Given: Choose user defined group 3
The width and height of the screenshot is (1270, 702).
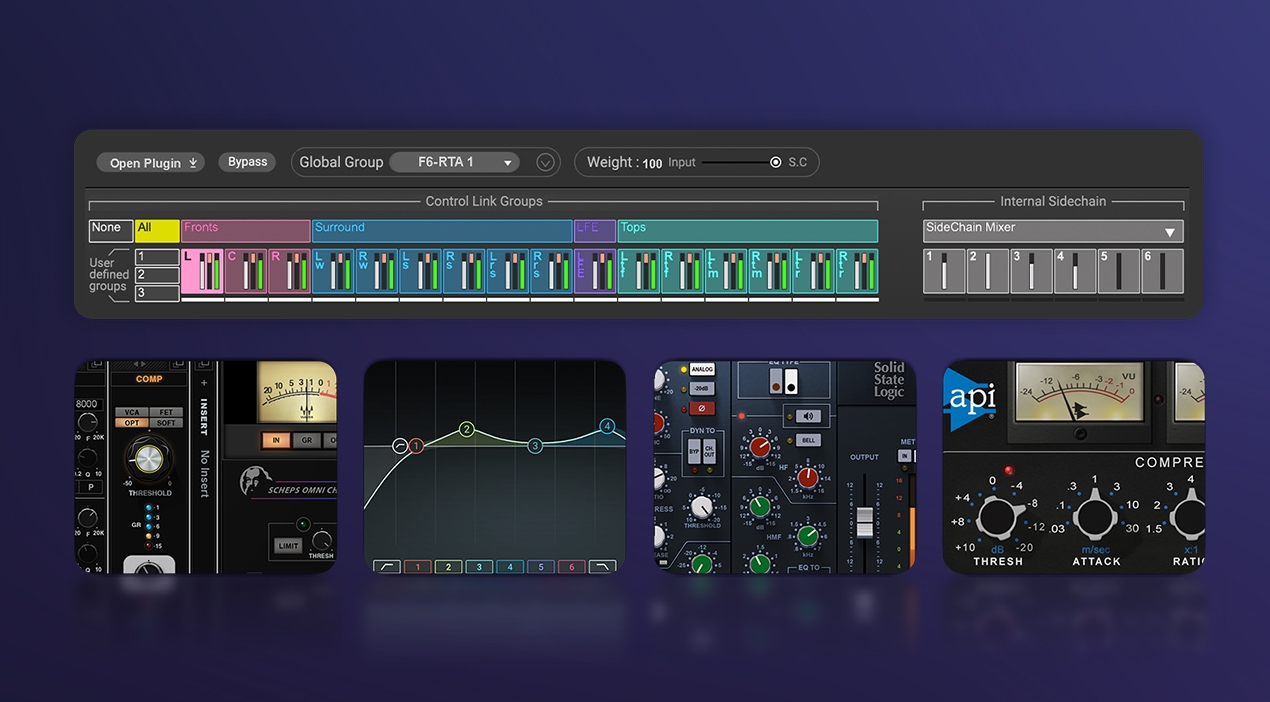Looking at the screenshot, I should click(x=157, y=293).
